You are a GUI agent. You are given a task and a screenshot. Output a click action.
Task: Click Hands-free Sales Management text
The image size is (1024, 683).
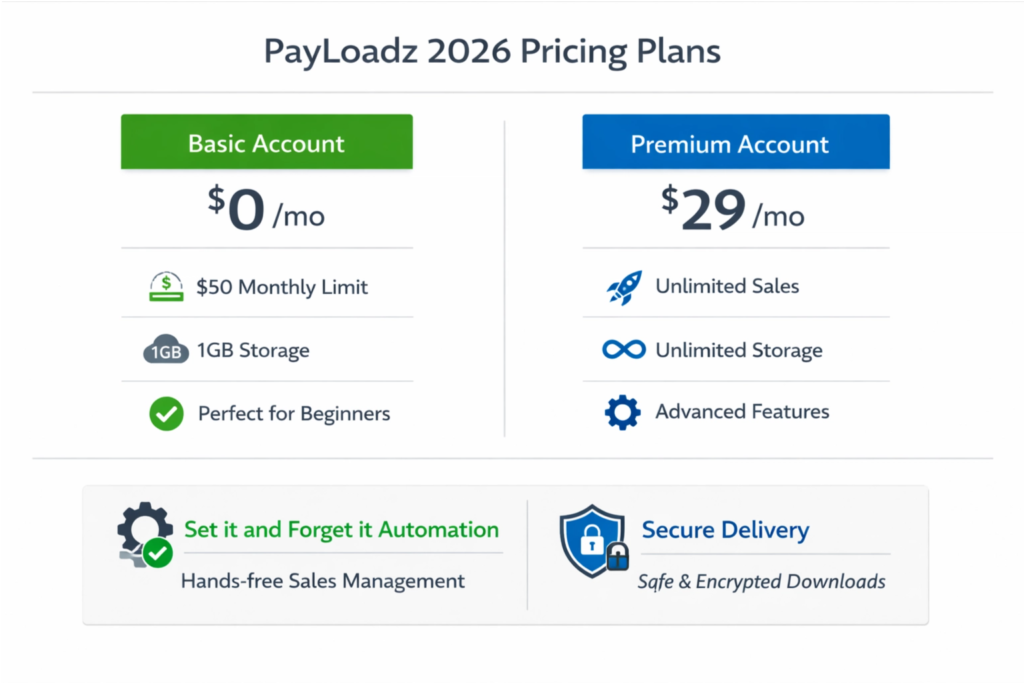point(322,581)
